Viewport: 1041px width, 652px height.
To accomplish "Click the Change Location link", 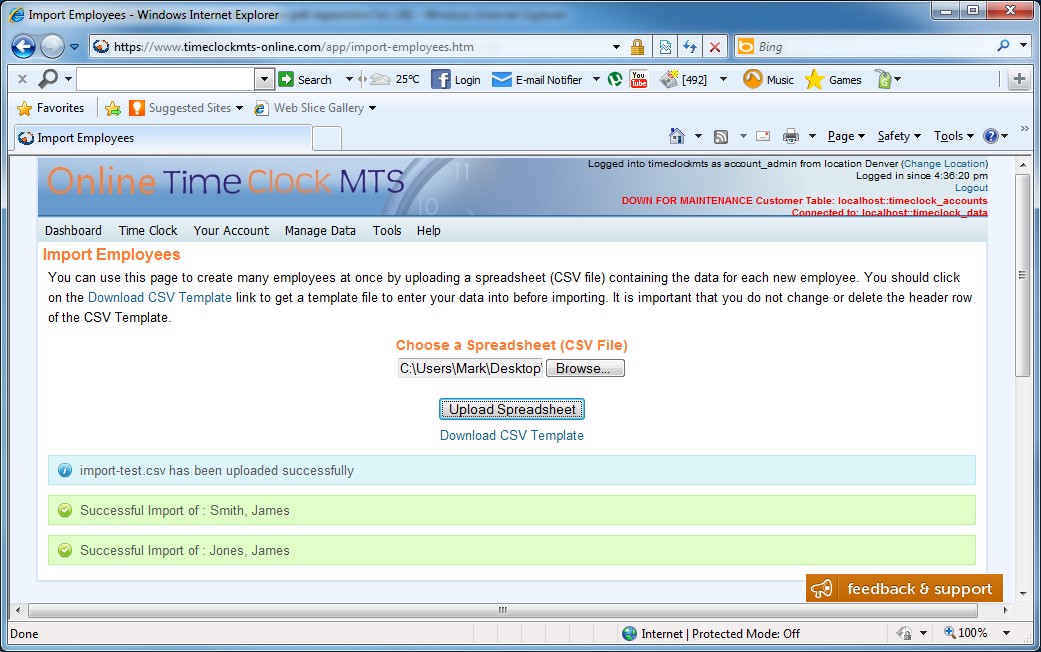I will tap(944, 163).
